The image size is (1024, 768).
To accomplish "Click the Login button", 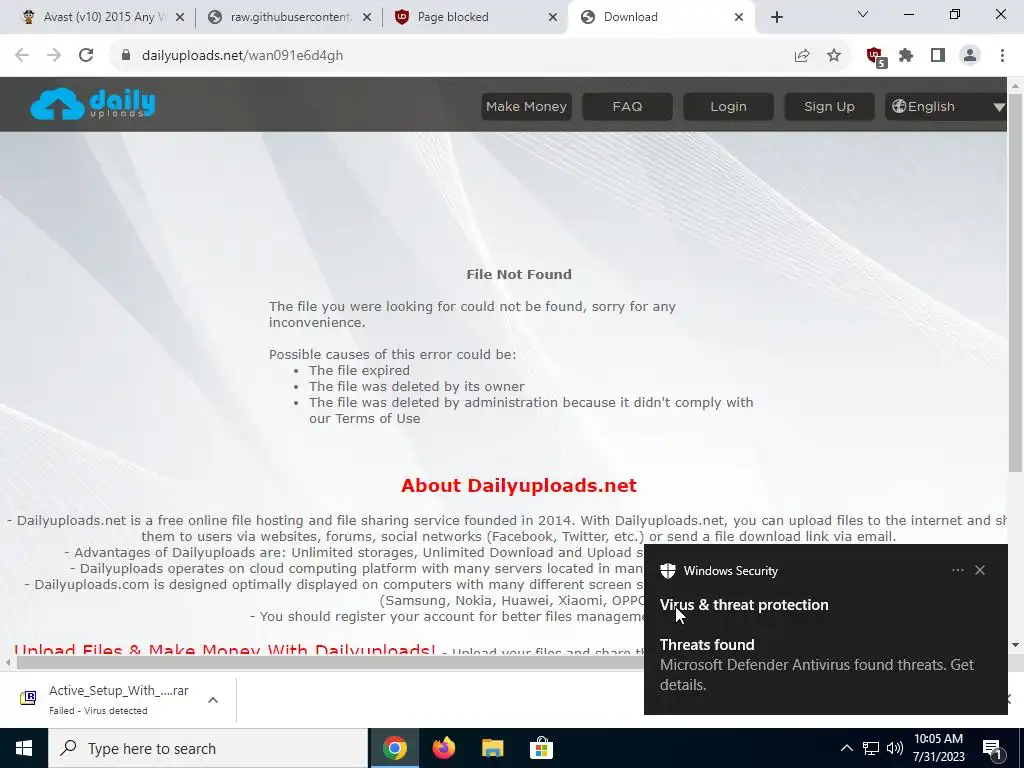I will 728,106.
